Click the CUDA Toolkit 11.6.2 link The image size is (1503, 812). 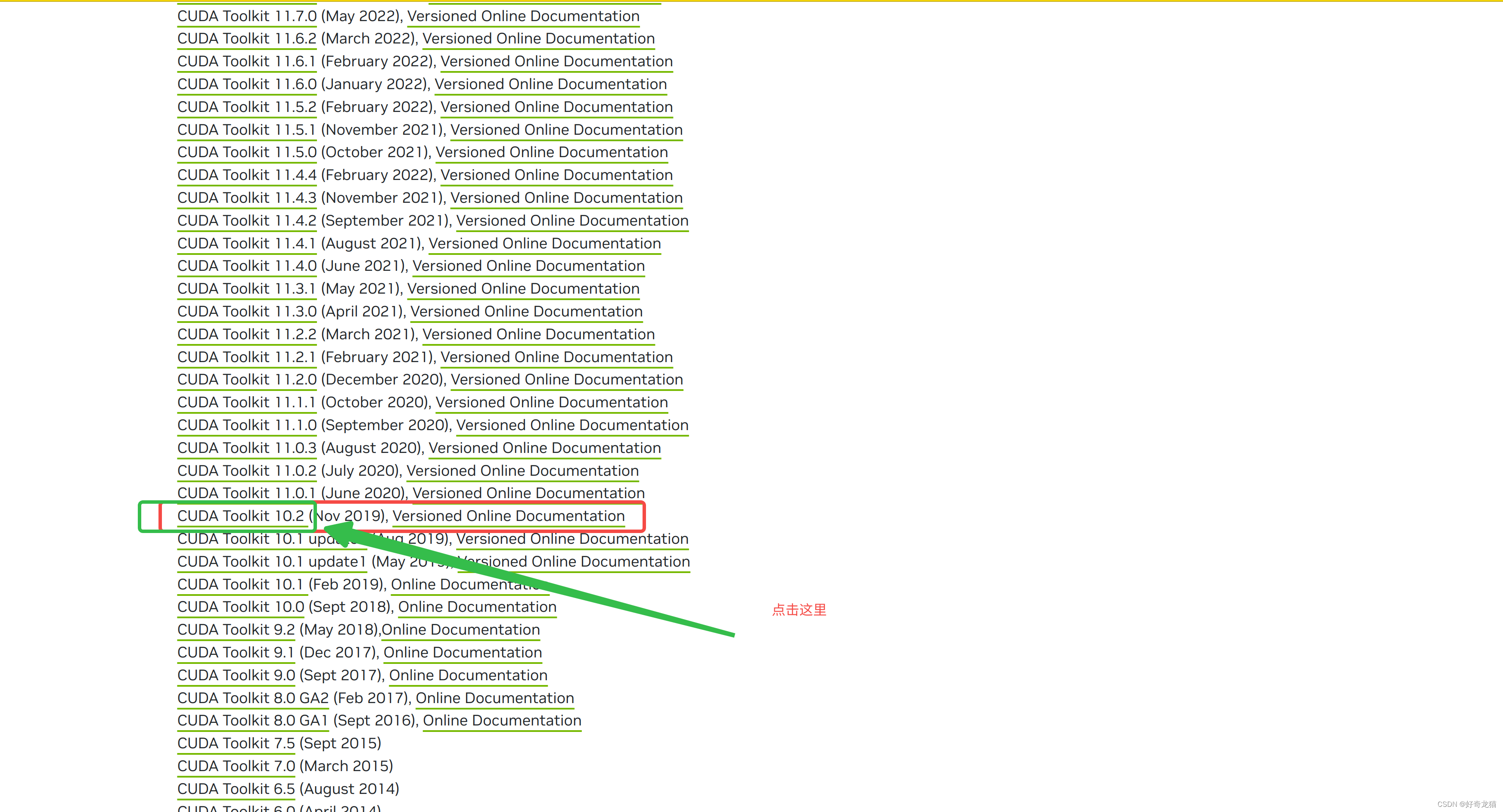(x=247, y=39)
